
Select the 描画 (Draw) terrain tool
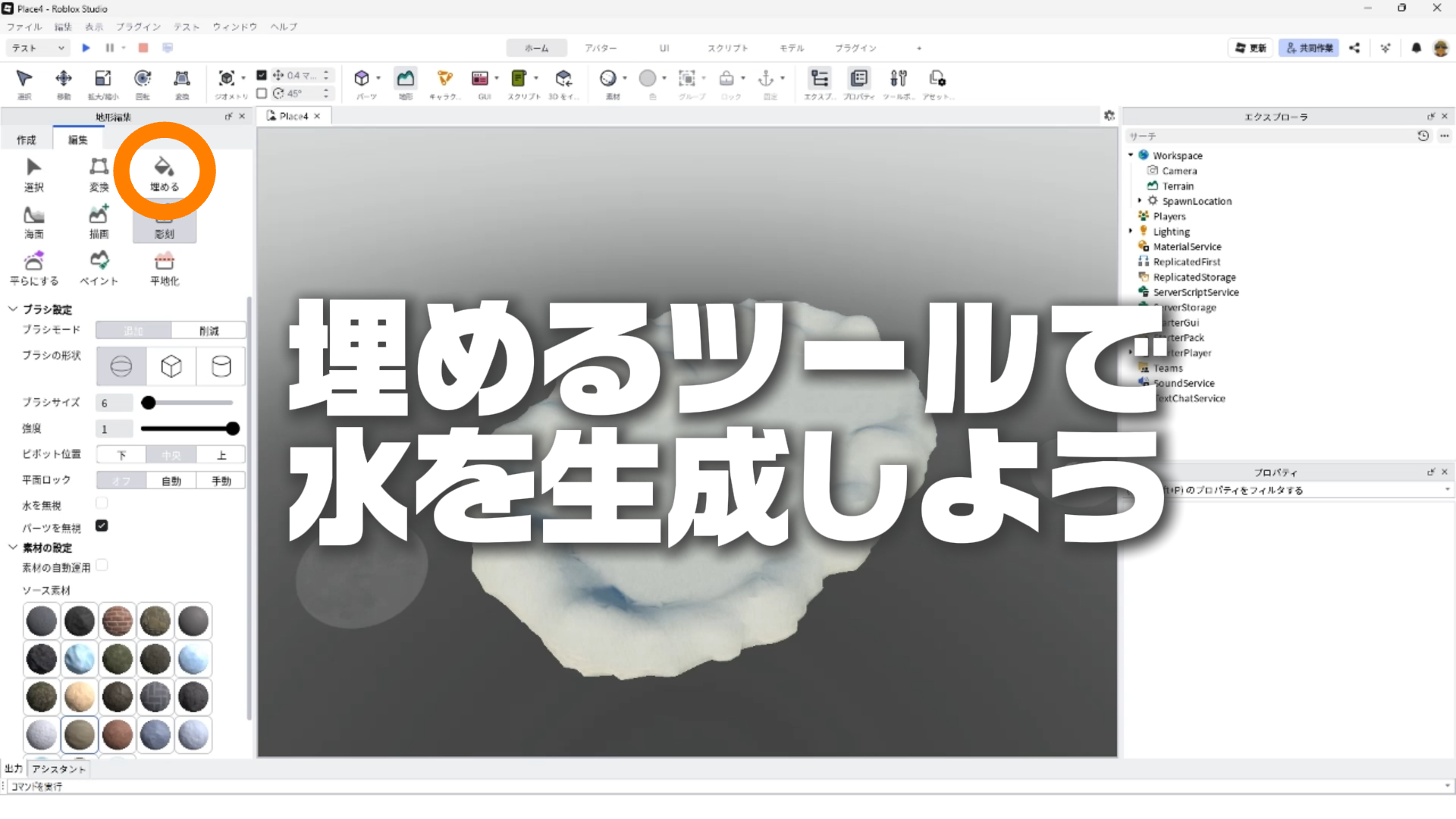pyautogui.click(x=99, y=222)
